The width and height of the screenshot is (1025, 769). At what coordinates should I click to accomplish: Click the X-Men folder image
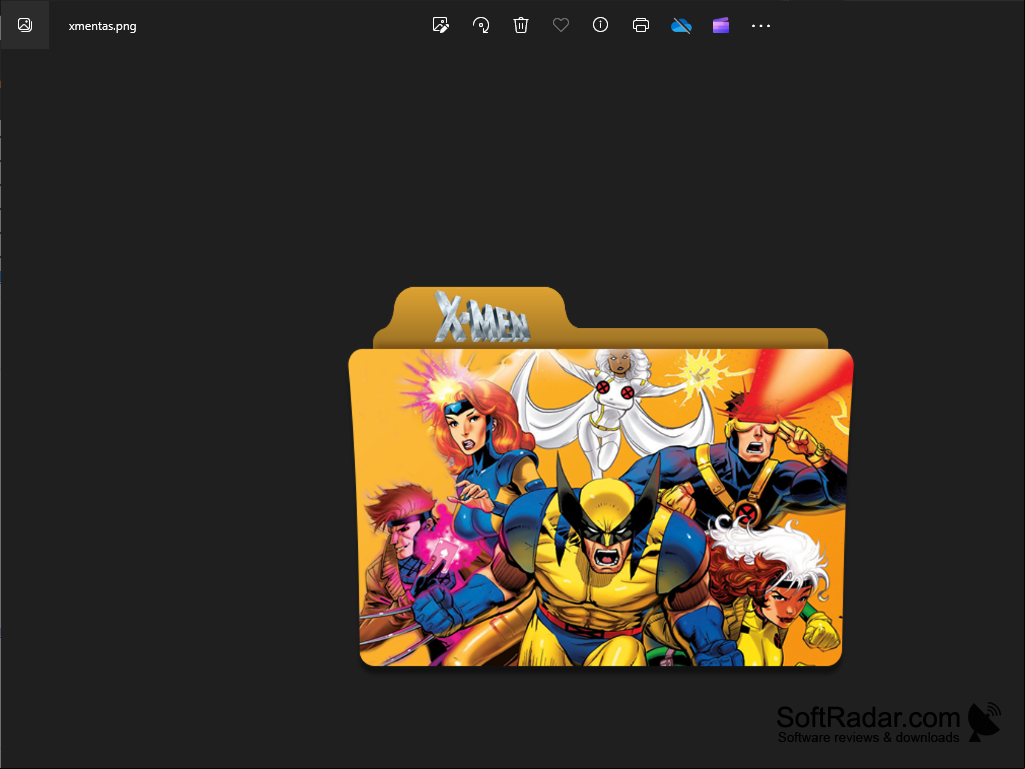(x=601, y=477)
